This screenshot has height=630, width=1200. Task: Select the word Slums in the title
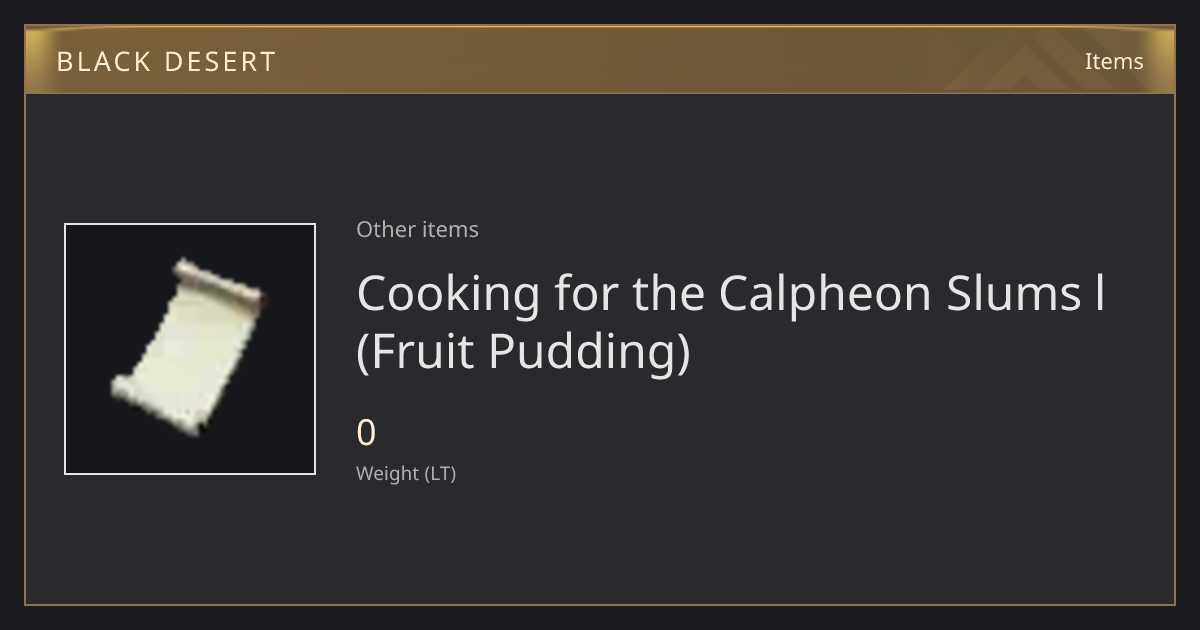1031,293
